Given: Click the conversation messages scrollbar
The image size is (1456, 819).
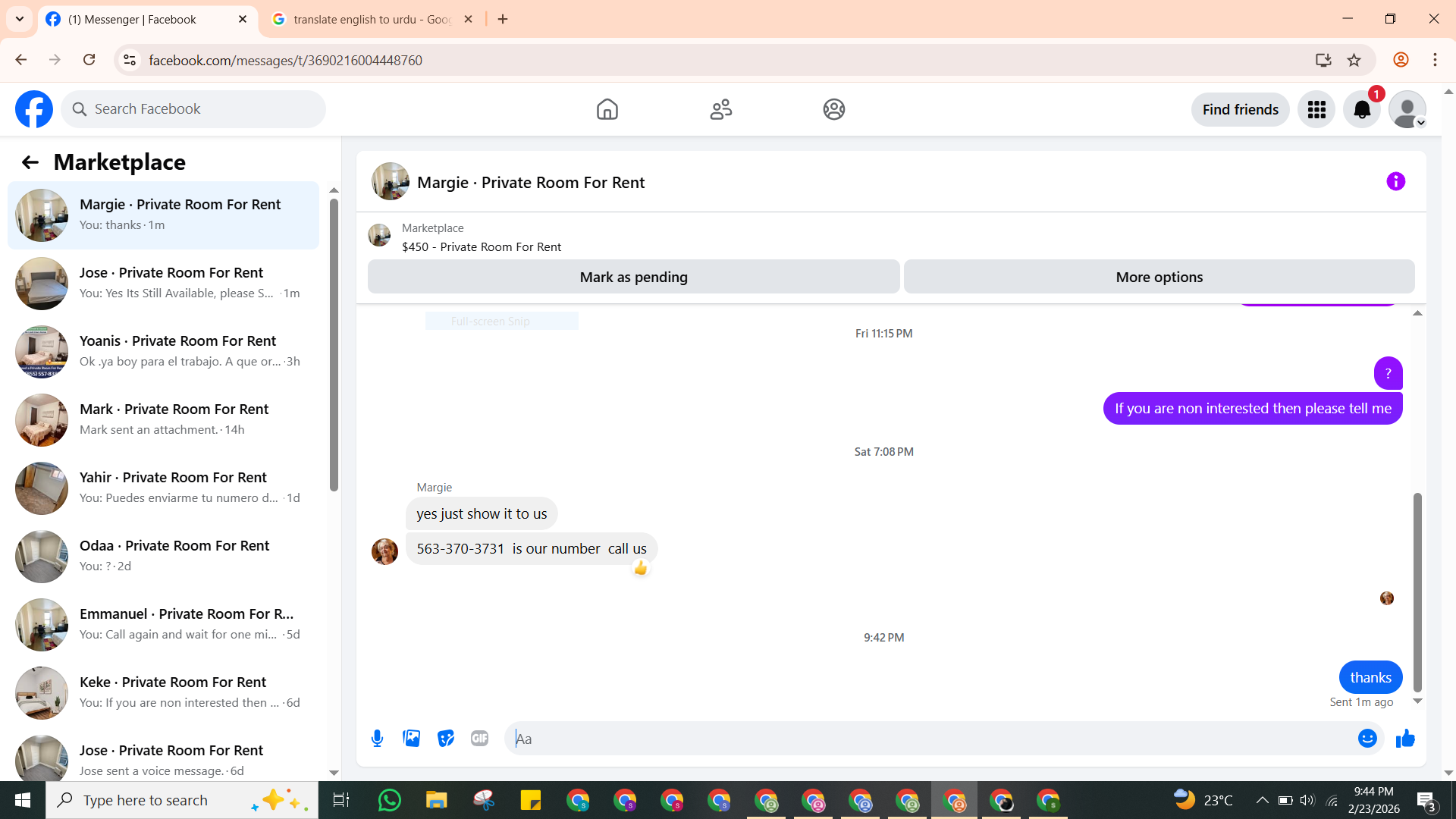Looking at the screenshot, I should 1417,591.
